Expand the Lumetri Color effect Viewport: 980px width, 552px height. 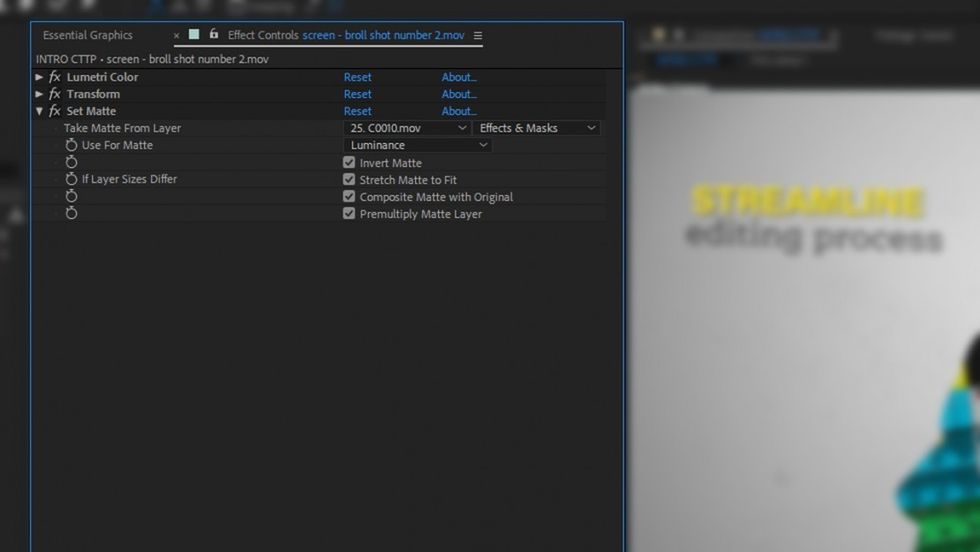point(39,77)
